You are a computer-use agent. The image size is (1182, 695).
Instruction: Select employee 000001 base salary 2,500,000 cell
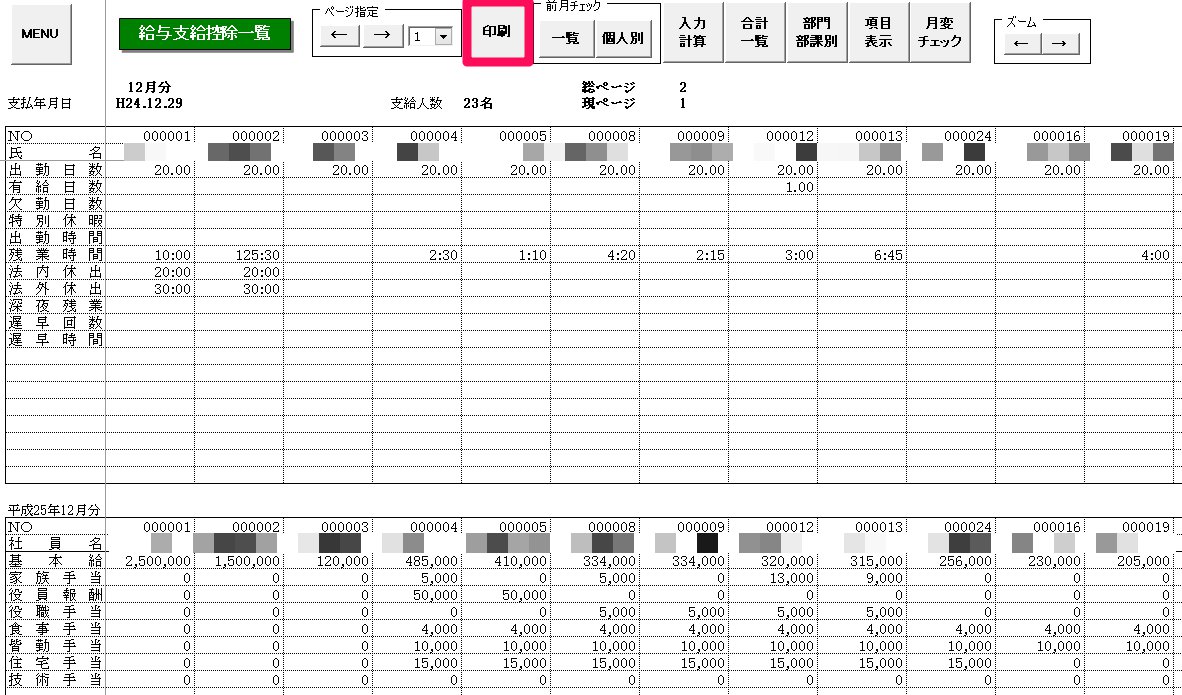150,561
